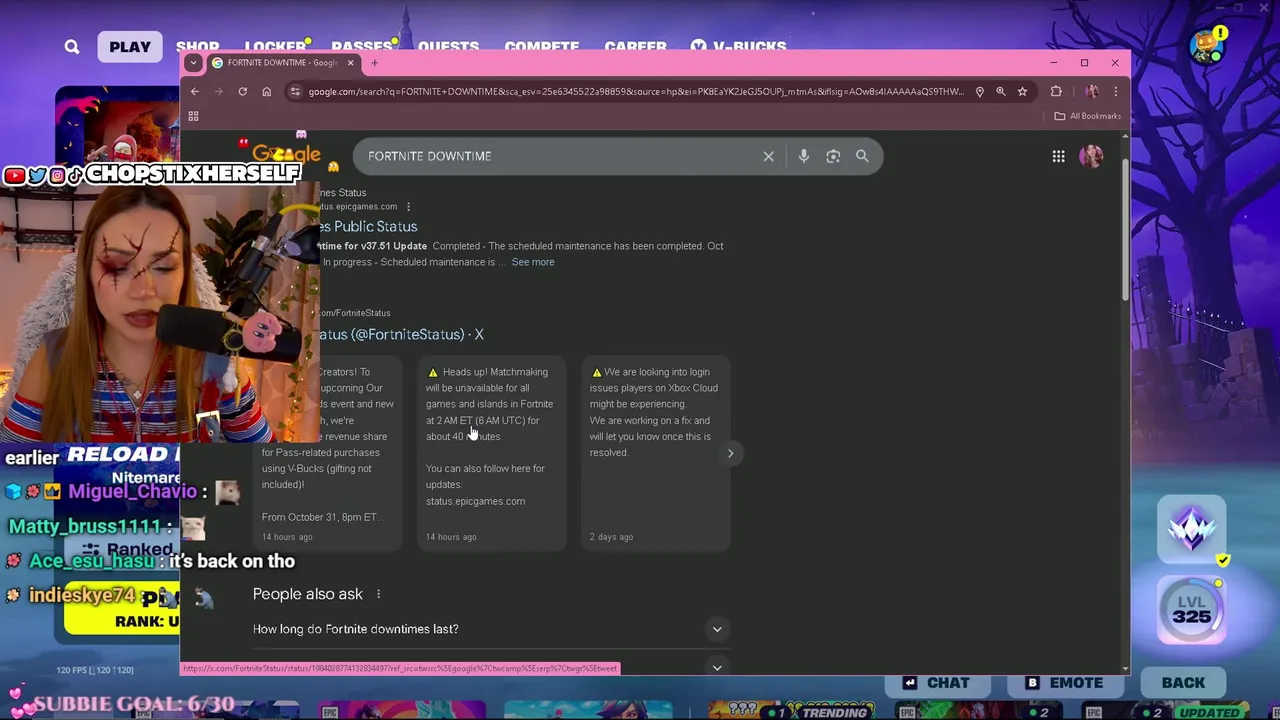Open the Chrome extensions puzzle icon
This screenshot has width=1280, height=720.
click(x=1056, y=91)
